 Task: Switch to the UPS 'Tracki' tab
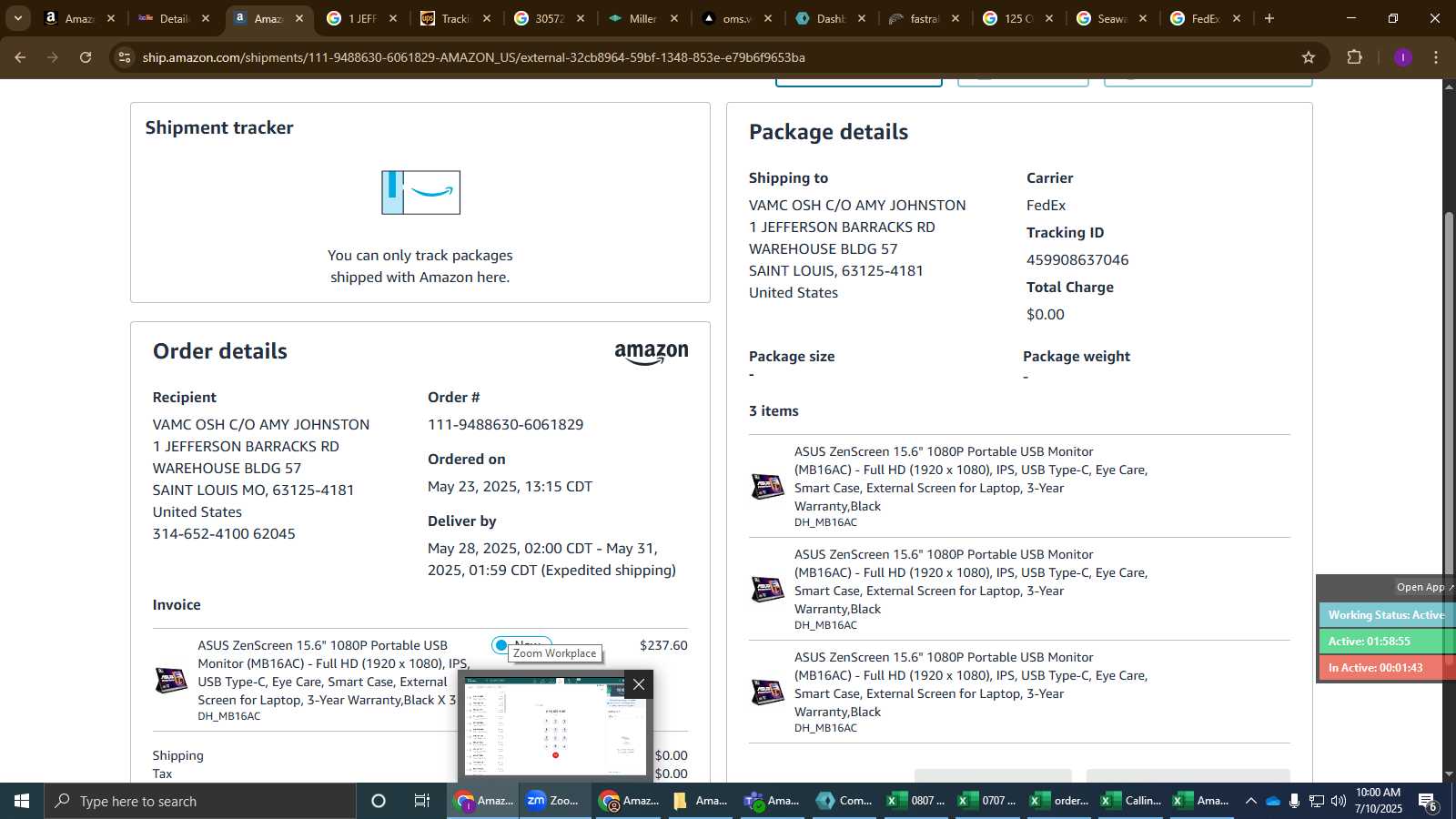[x=455, y=18]
